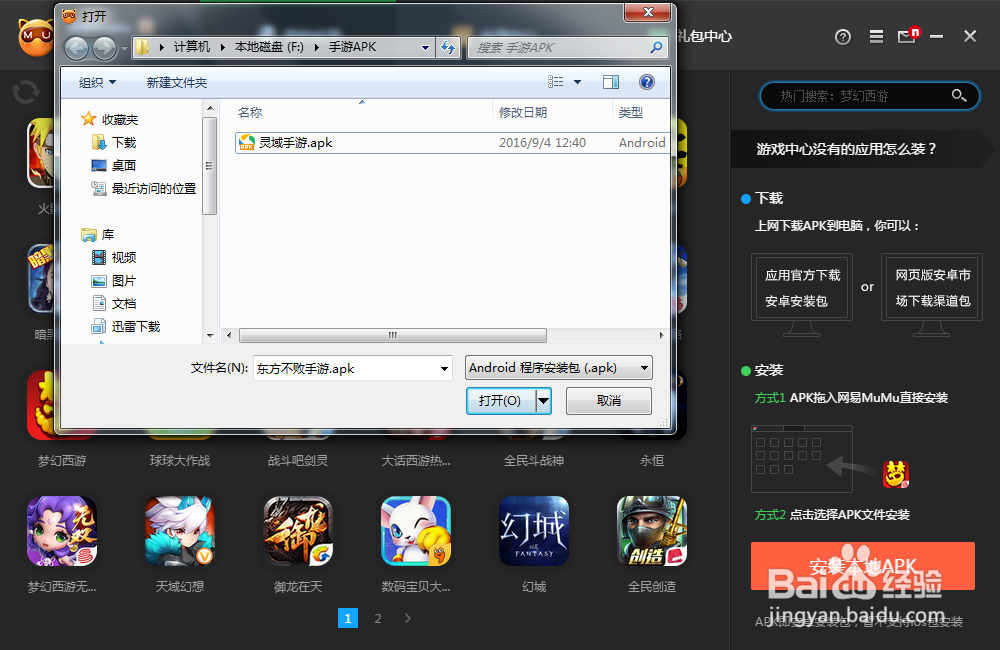Select 图片 library
The width and height of the screenshot is (1000, 650).
click(x=114, y=281)
